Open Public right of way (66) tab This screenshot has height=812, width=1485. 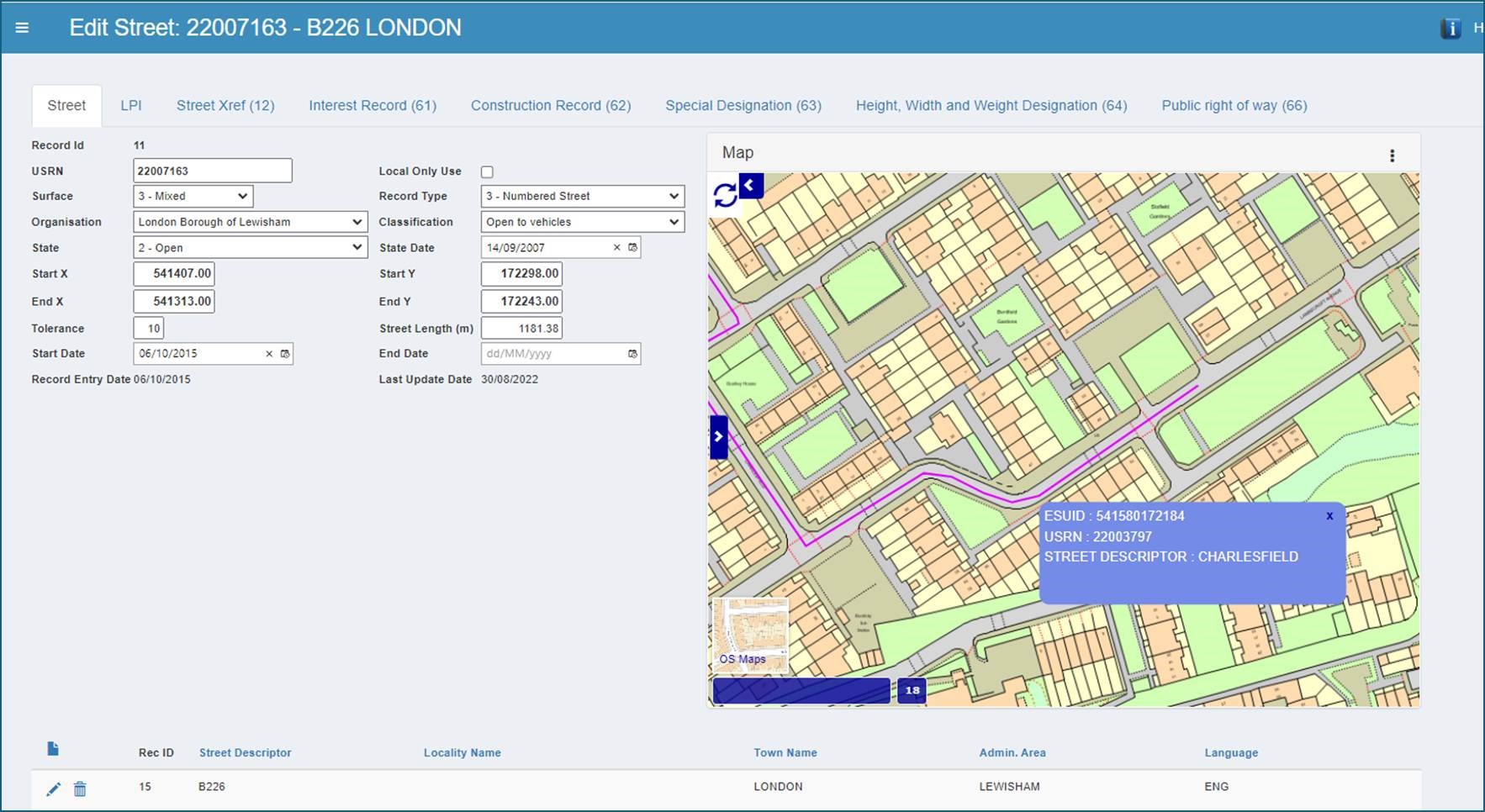(x=1234, y=106)
